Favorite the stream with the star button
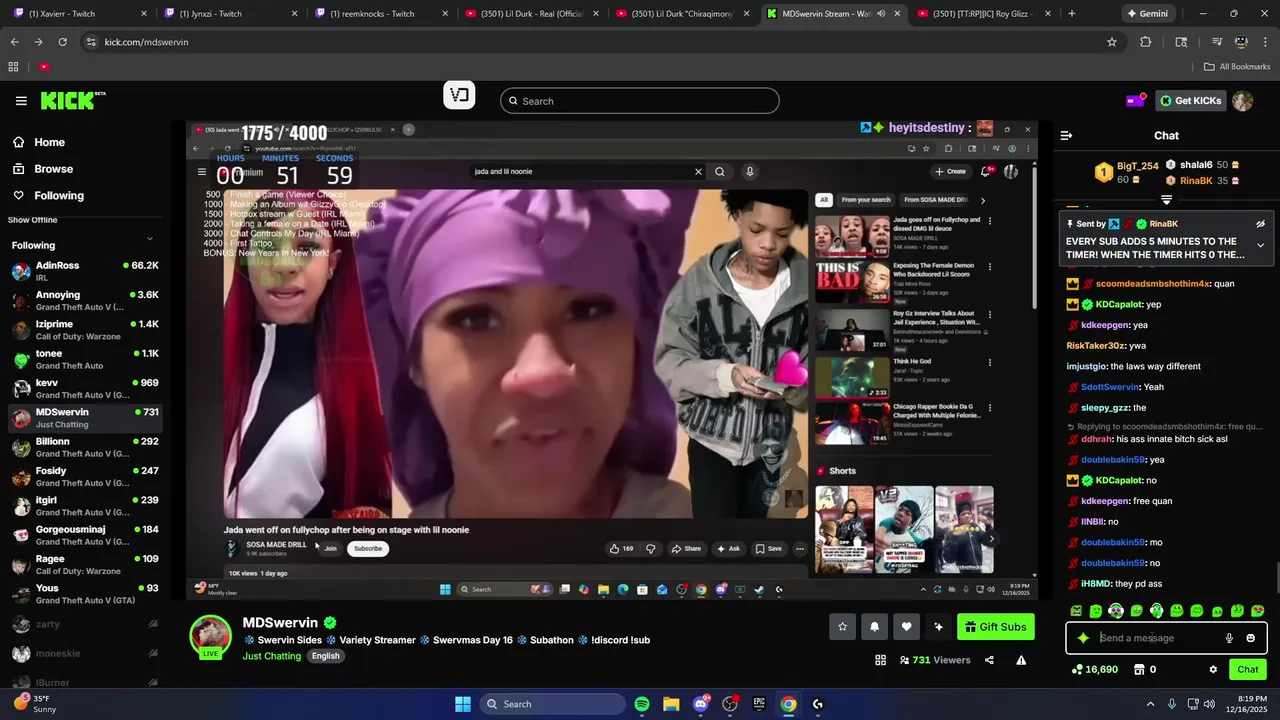The height and width of the screenshot is (720, 1280). tap(842, 627)
